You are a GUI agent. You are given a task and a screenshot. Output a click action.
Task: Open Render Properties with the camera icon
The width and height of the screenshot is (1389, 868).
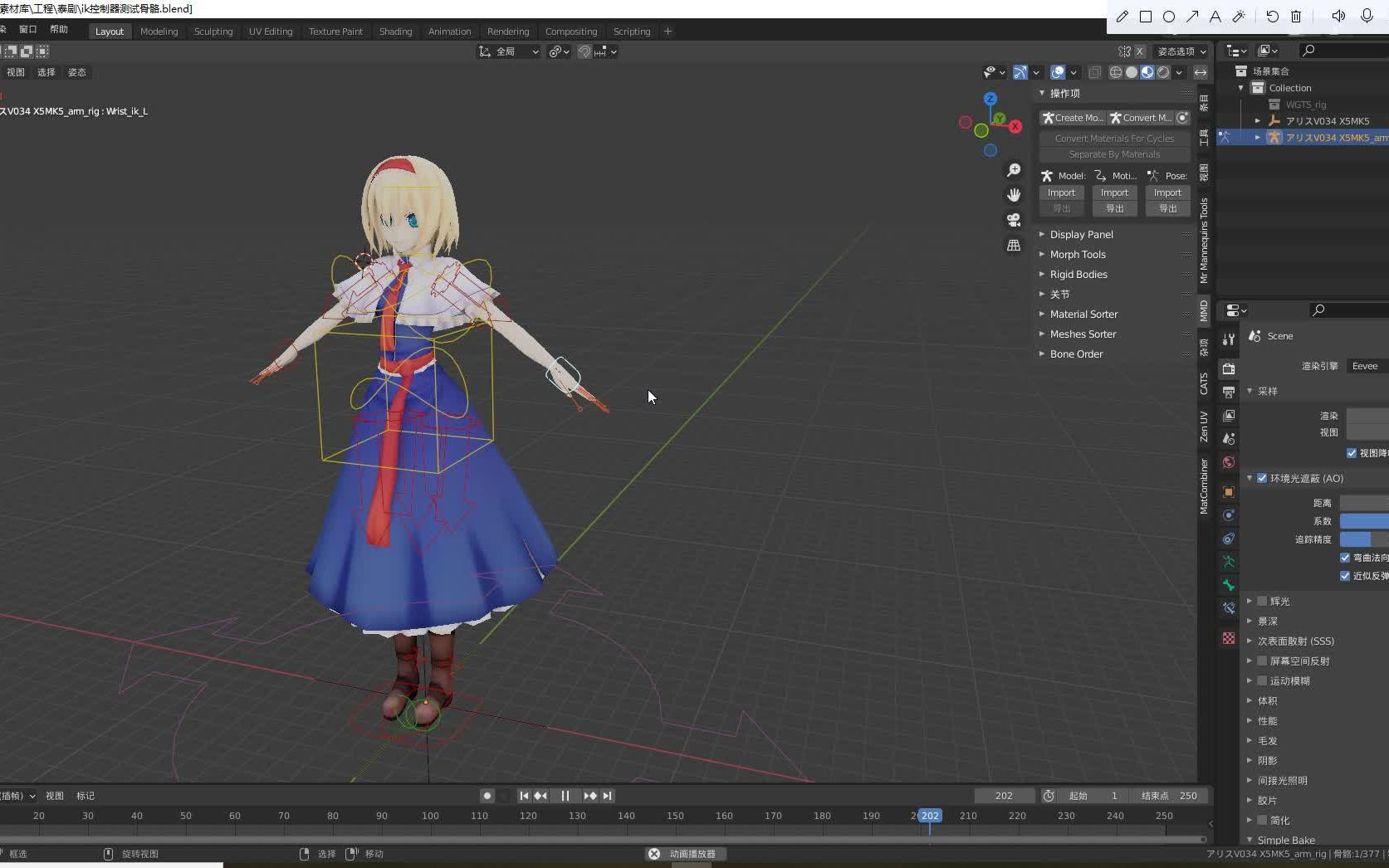(x=1230, y=369)
